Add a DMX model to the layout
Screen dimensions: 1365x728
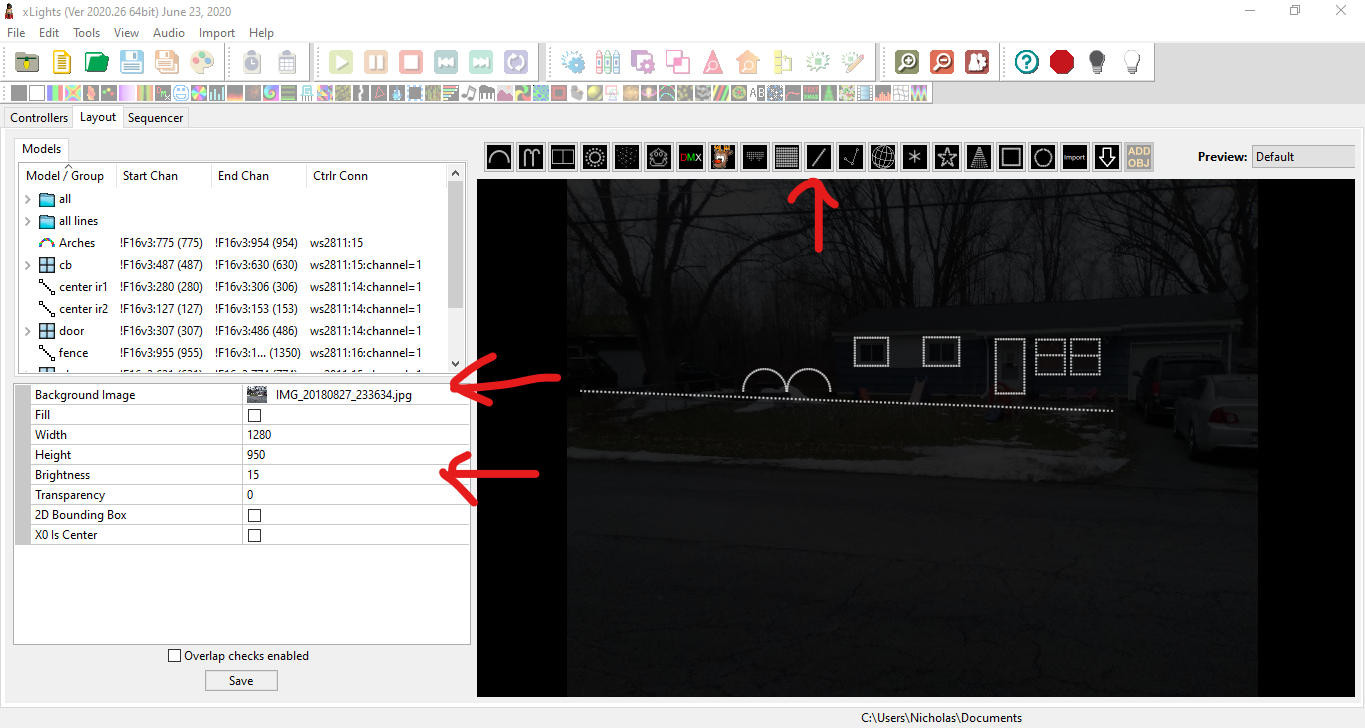tap(690, 156)
